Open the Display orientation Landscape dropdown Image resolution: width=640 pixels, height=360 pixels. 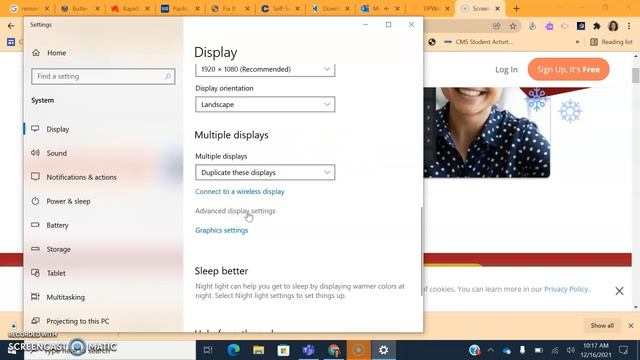pos(265,104)
